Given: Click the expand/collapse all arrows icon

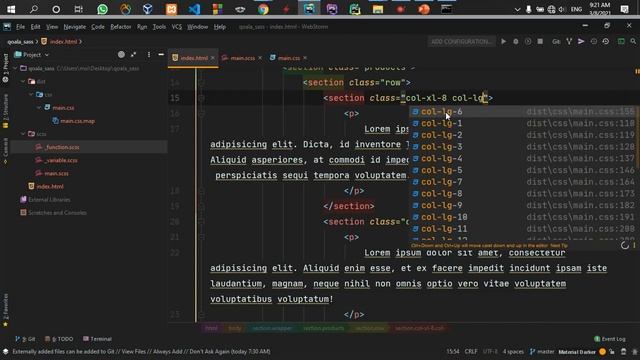Looking at the screenshot, I should tap(133, 54).
